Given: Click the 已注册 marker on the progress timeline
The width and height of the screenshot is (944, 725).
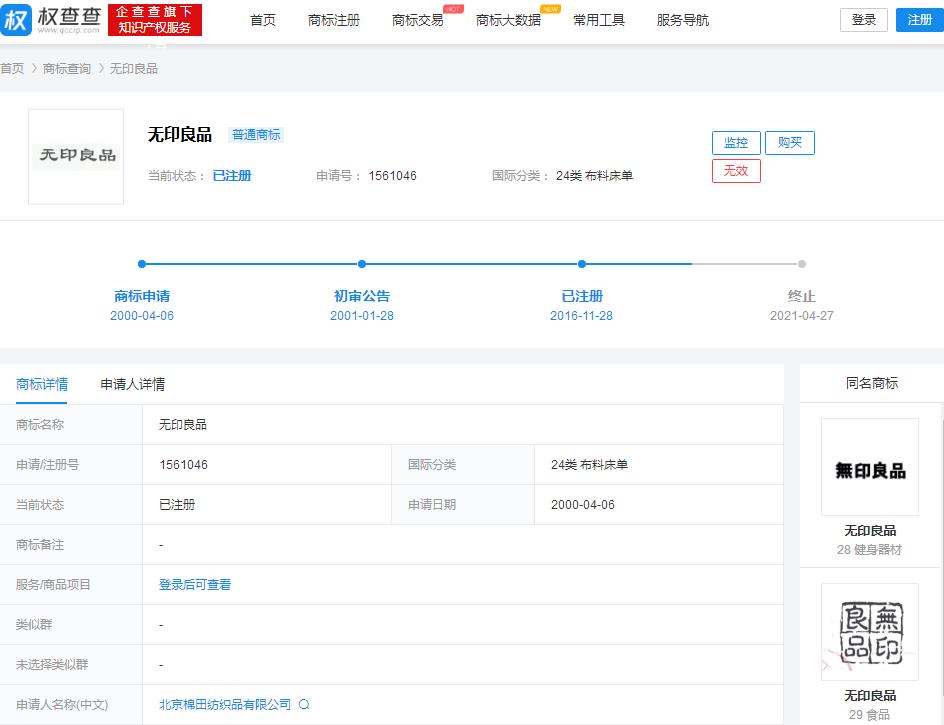Looking at the screenshot, I should (x=581, y=264).
